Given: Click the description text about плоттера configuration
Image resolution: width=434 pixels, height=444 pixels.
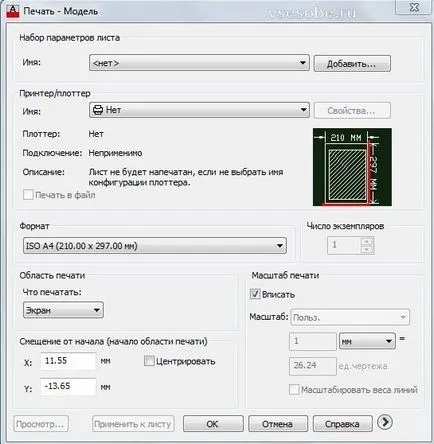Looking at the screenshot, I should [x=186, y=177].
